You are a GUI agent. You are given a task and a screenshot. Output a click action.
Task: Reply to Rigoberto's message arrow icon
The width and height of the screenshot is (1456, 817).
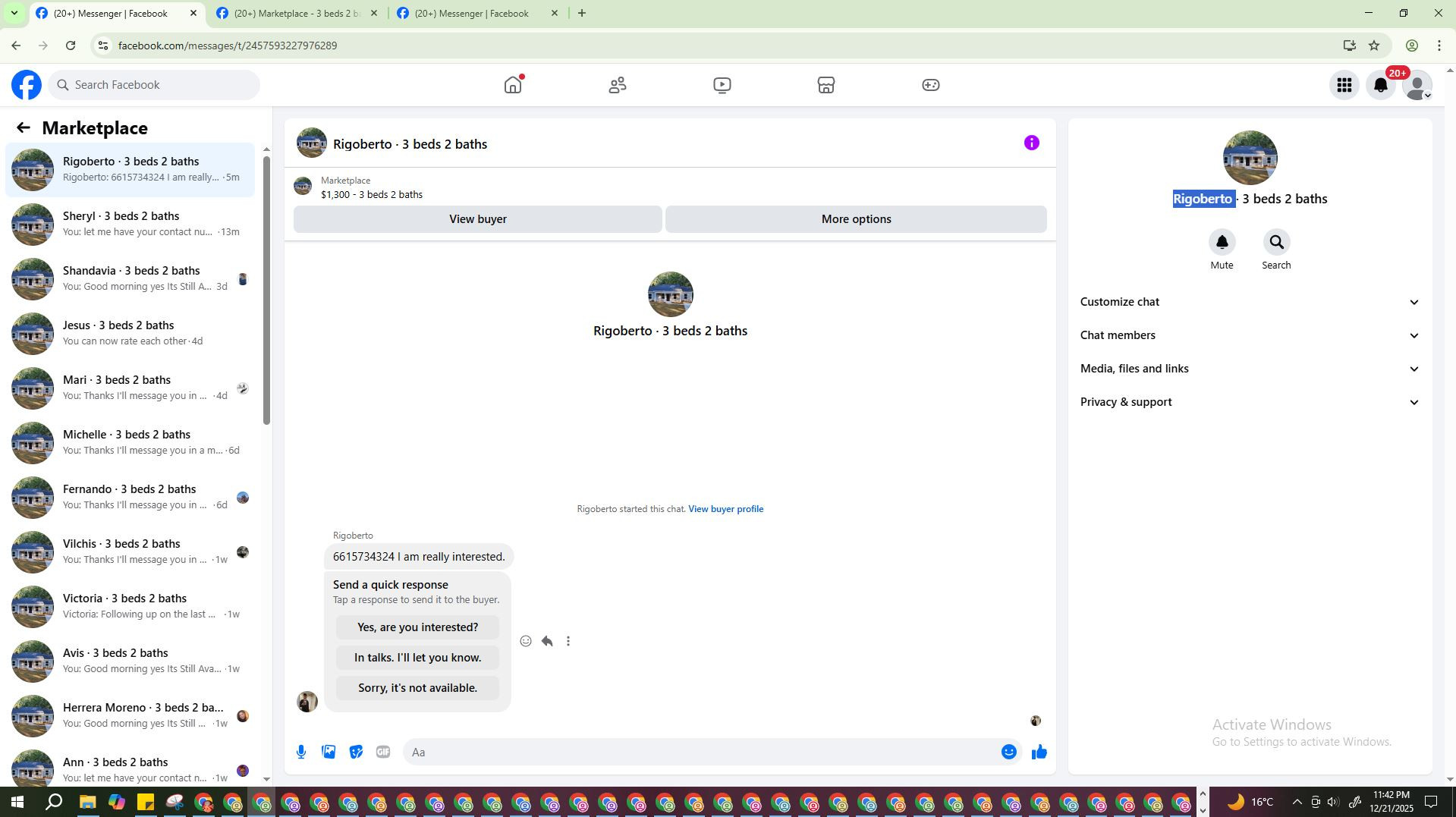547,641
